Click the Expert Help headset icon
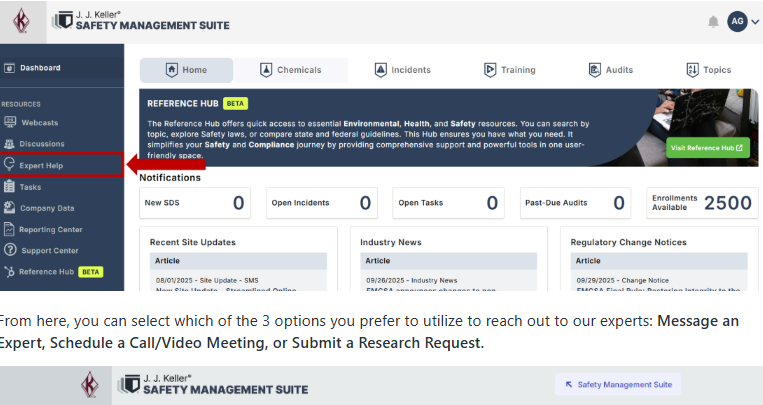This screenshot has height=405, width=763. click(9, 165)
